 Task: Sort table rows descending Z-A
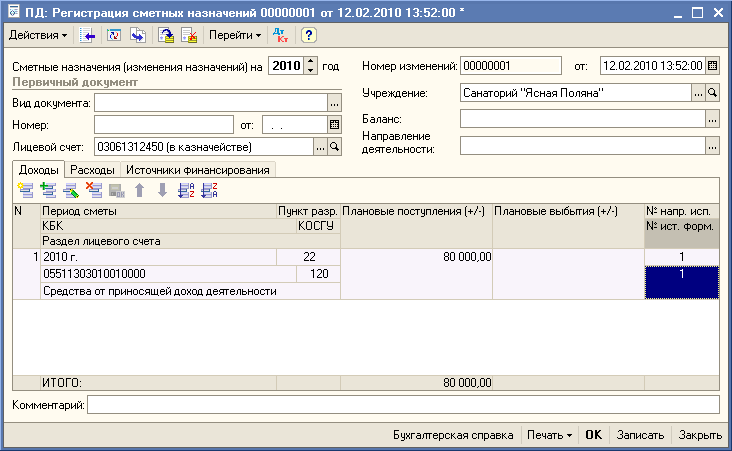coord(209,189)
